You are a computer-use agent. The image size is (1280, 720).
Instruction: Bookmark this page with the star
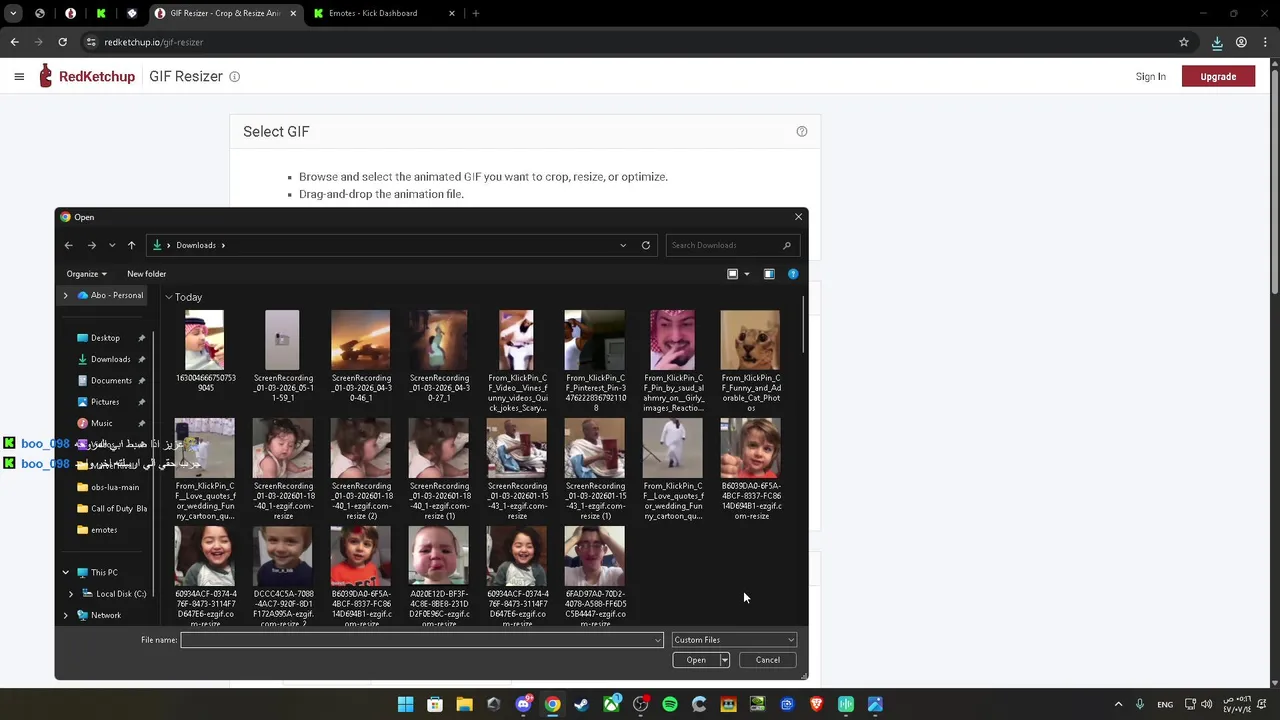(1184, 42)
